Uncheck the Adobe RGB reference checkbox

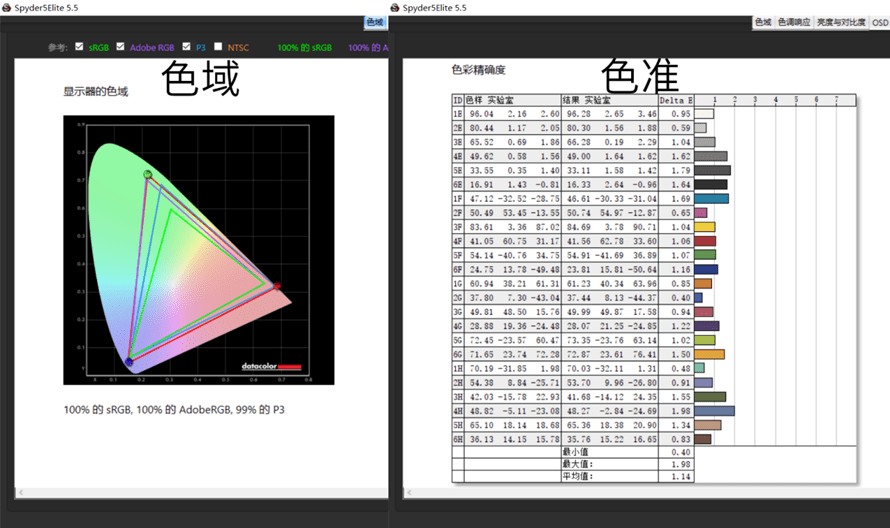point(120,47)
